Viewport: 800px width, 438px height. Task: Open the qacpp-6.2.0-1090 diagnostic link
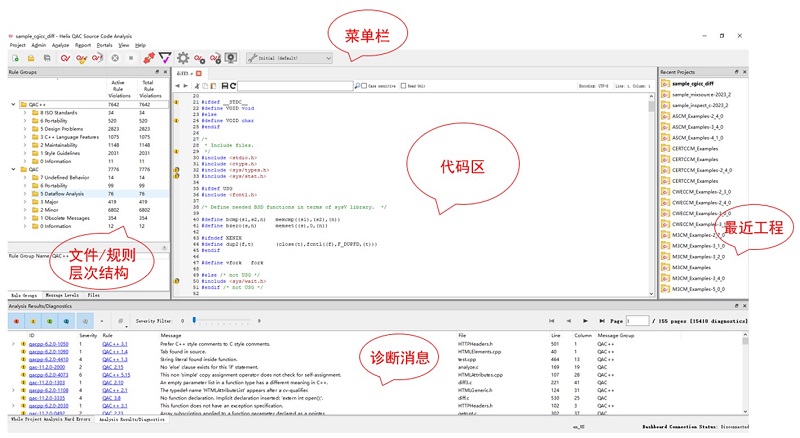(x=48, y=352)
